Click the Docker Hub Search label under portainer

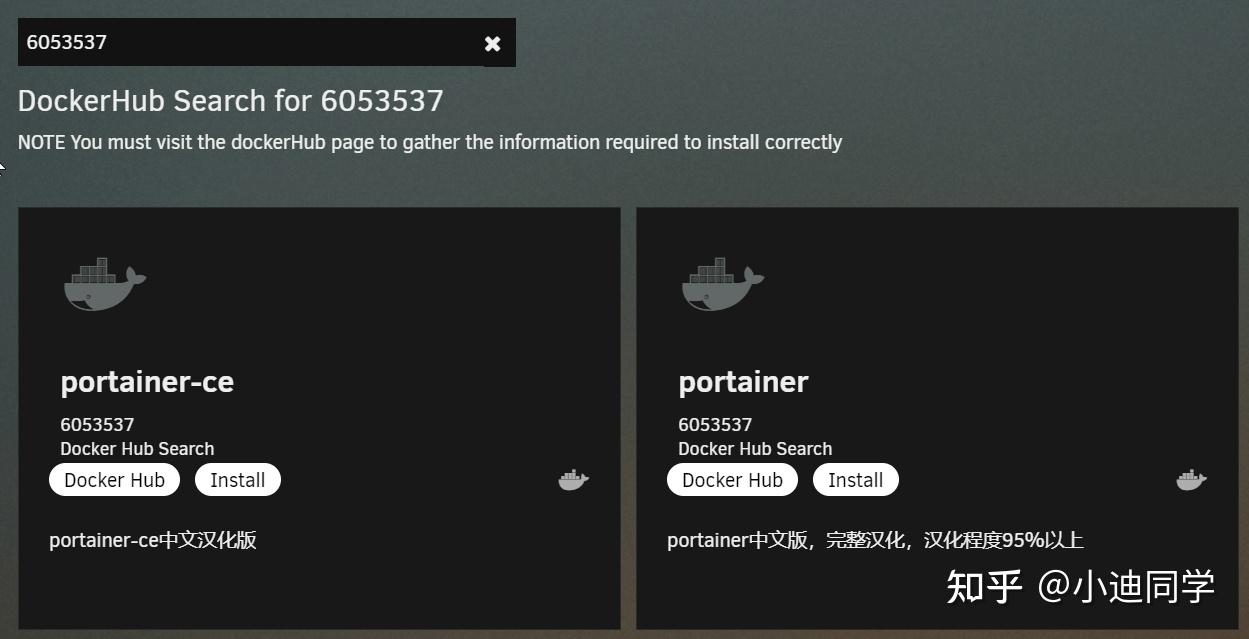click(755, 448)
